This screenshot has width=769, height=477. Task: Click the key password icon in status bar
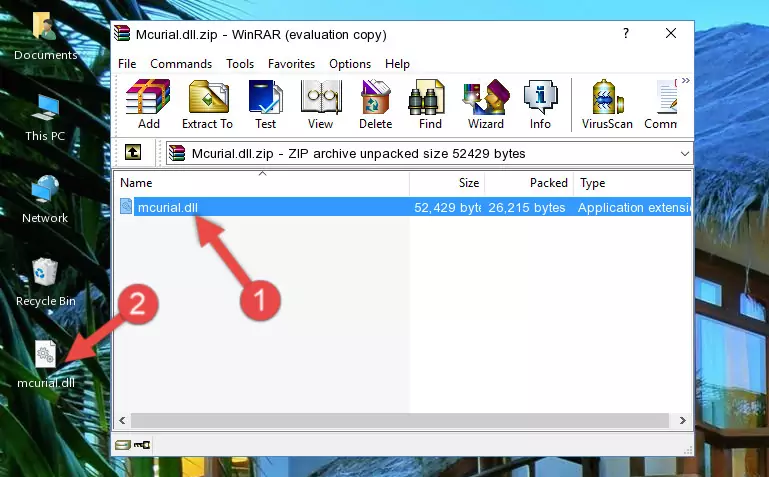tap(142, 445)
